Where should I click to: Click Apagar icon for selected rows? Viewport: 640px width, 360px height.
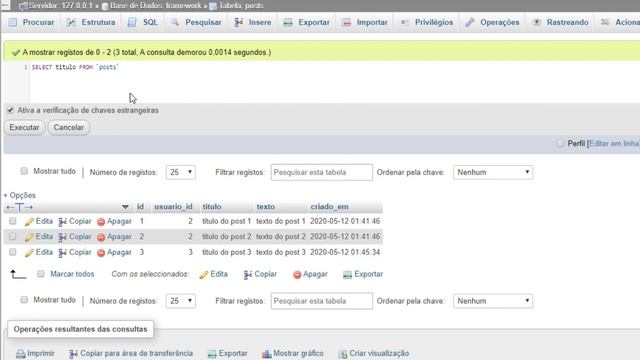click(x=297, y=275)
